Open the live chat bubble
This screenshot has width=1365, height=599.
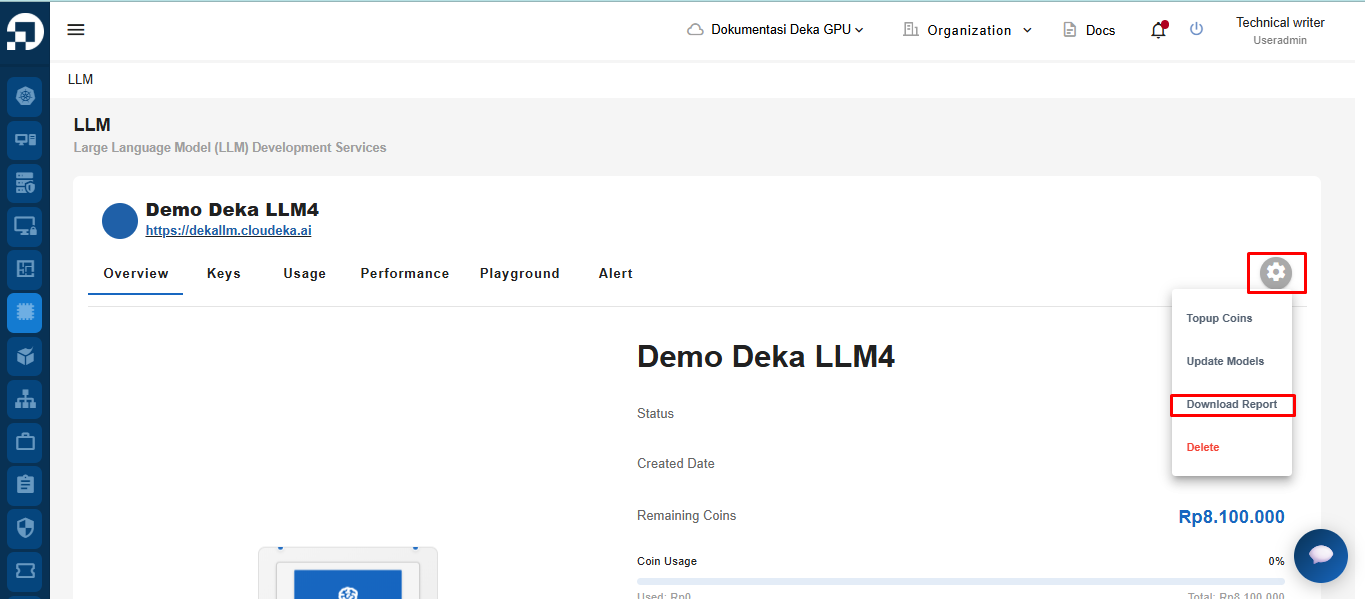coord(1320,556)
